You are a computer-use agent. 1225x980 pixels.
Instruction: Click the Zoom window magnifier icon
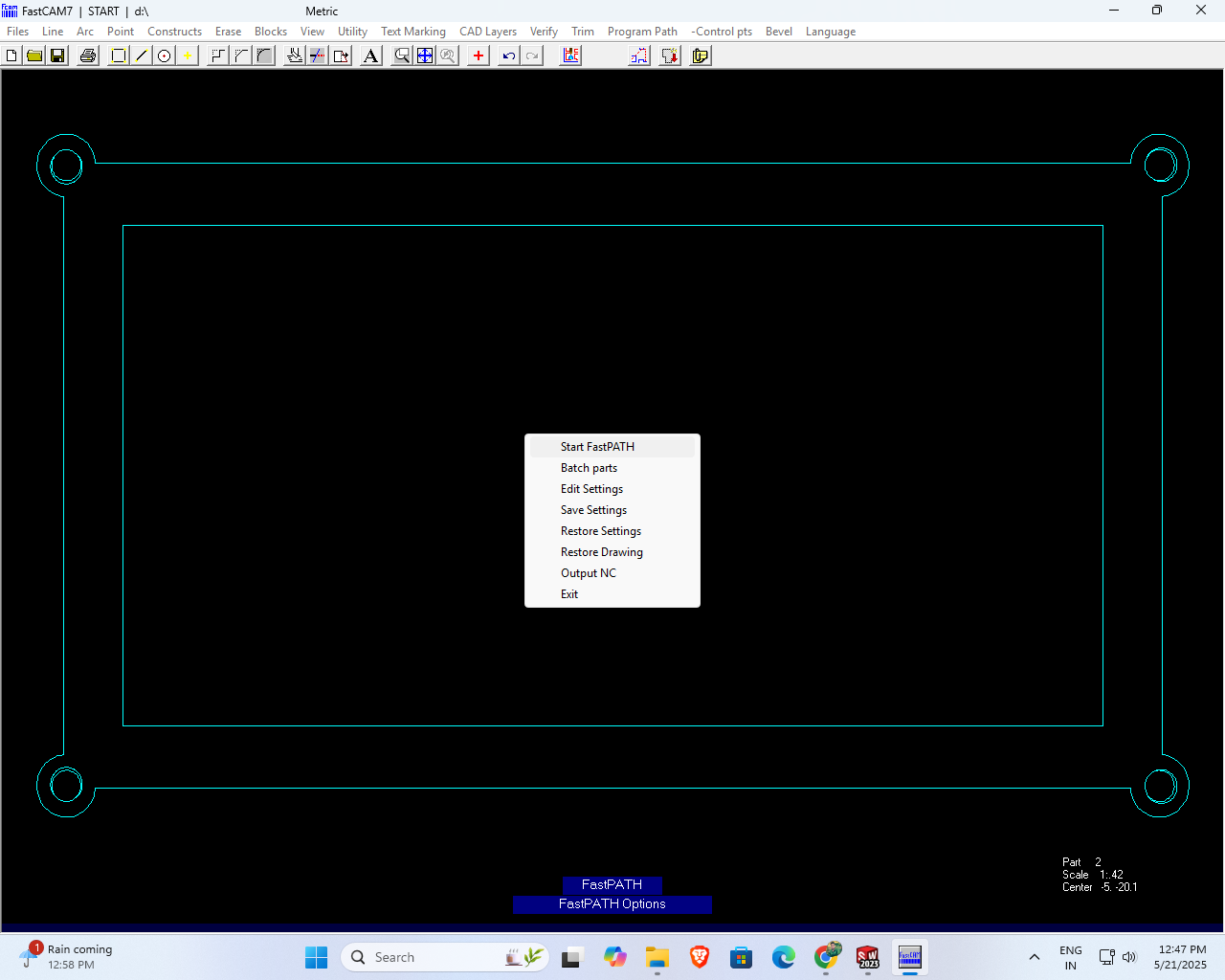[x=402, y=56]
